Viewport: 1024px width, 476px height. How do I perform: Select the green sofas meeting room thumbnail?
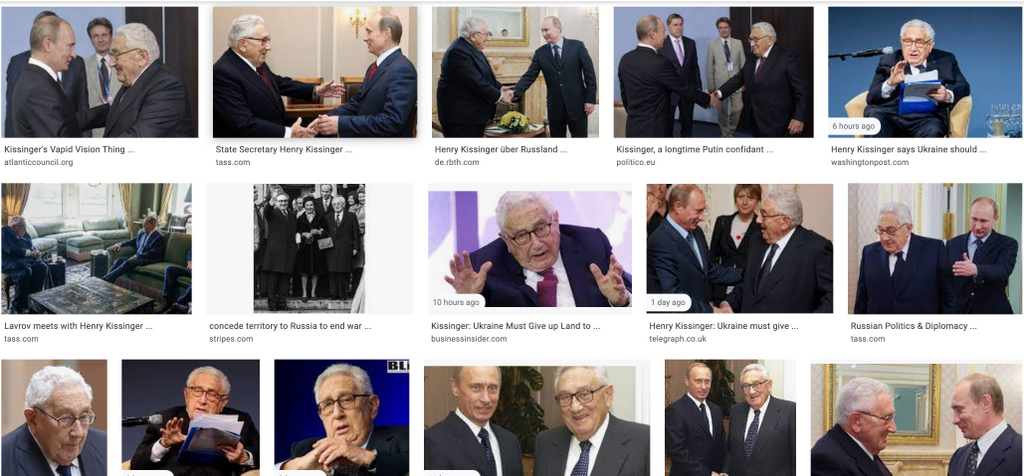(97, 248)
